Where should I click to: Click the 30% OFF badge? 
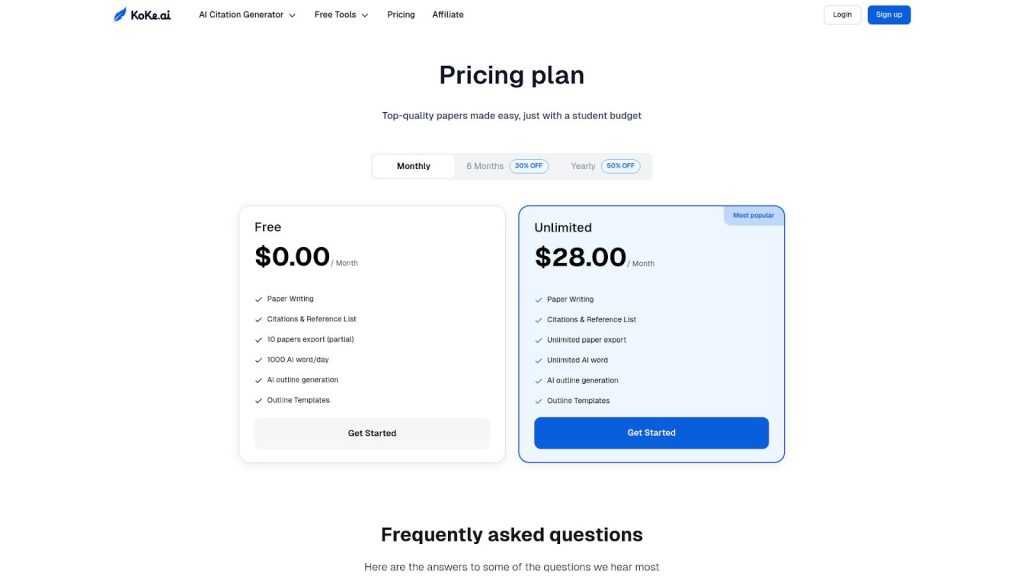[529, 166]
